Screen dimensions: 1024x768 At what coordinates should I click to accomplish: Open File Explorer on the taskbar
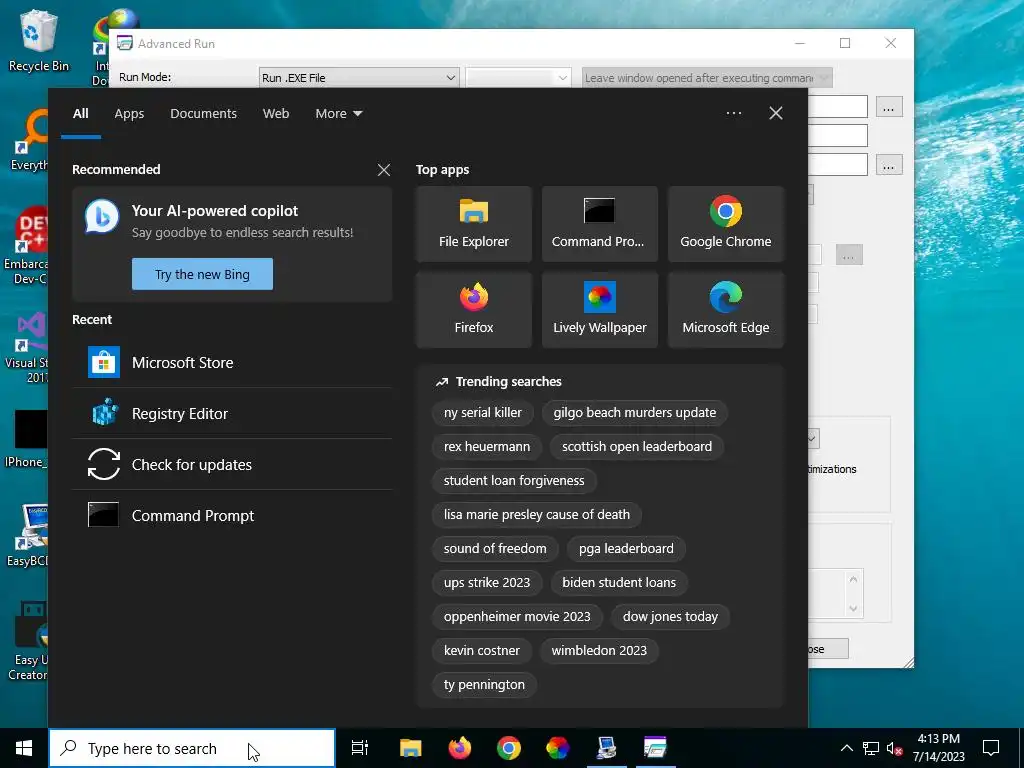click(411, 748)
